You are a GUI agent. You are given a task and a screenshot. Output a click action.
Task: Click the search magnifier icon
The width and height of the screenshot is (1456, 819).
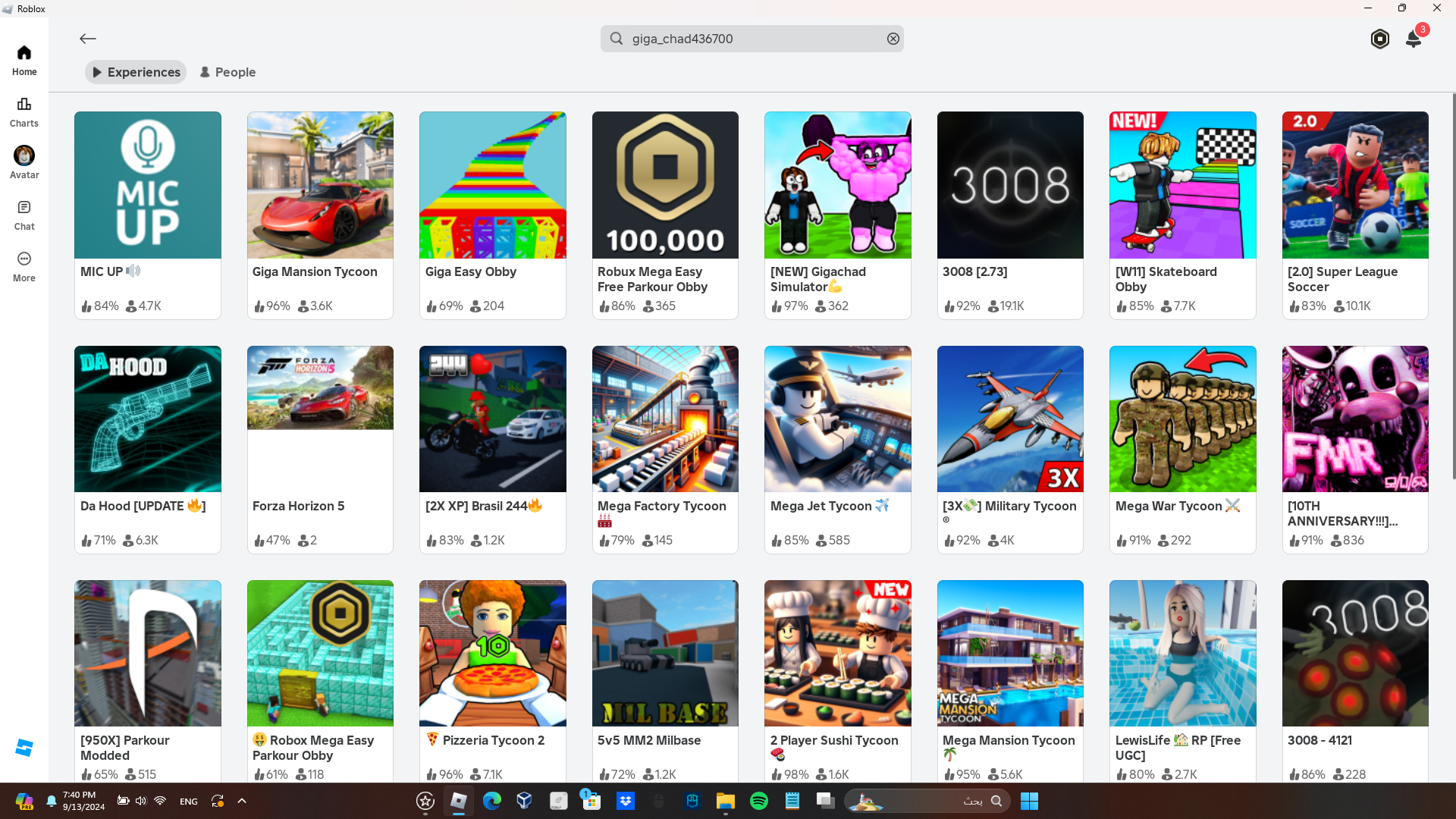coord(617,39)
